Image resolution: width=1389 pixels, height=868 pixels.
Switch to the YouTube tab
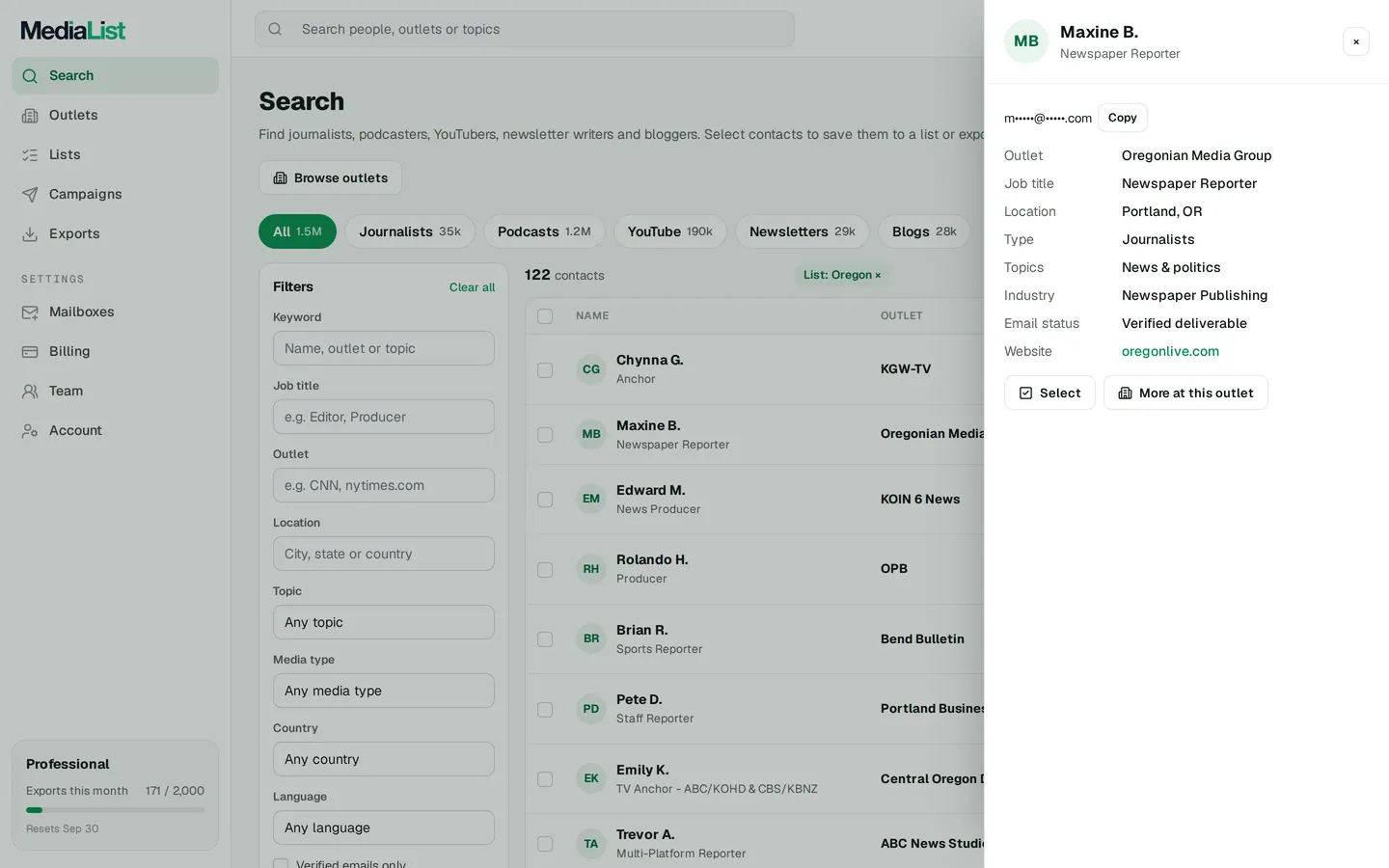(670, 231)
